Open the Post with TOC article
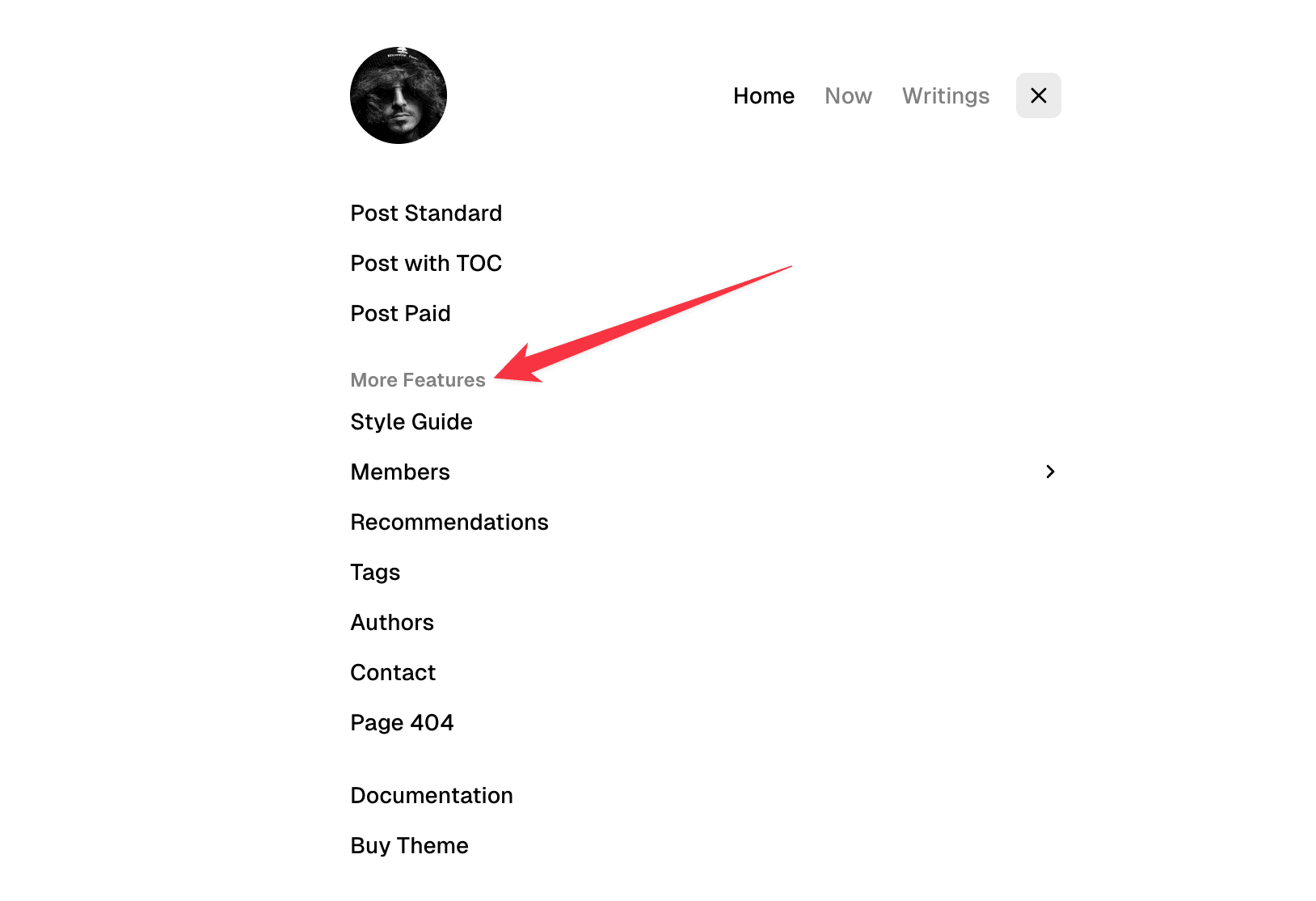The image size is (1316, 901). (426, 263)
